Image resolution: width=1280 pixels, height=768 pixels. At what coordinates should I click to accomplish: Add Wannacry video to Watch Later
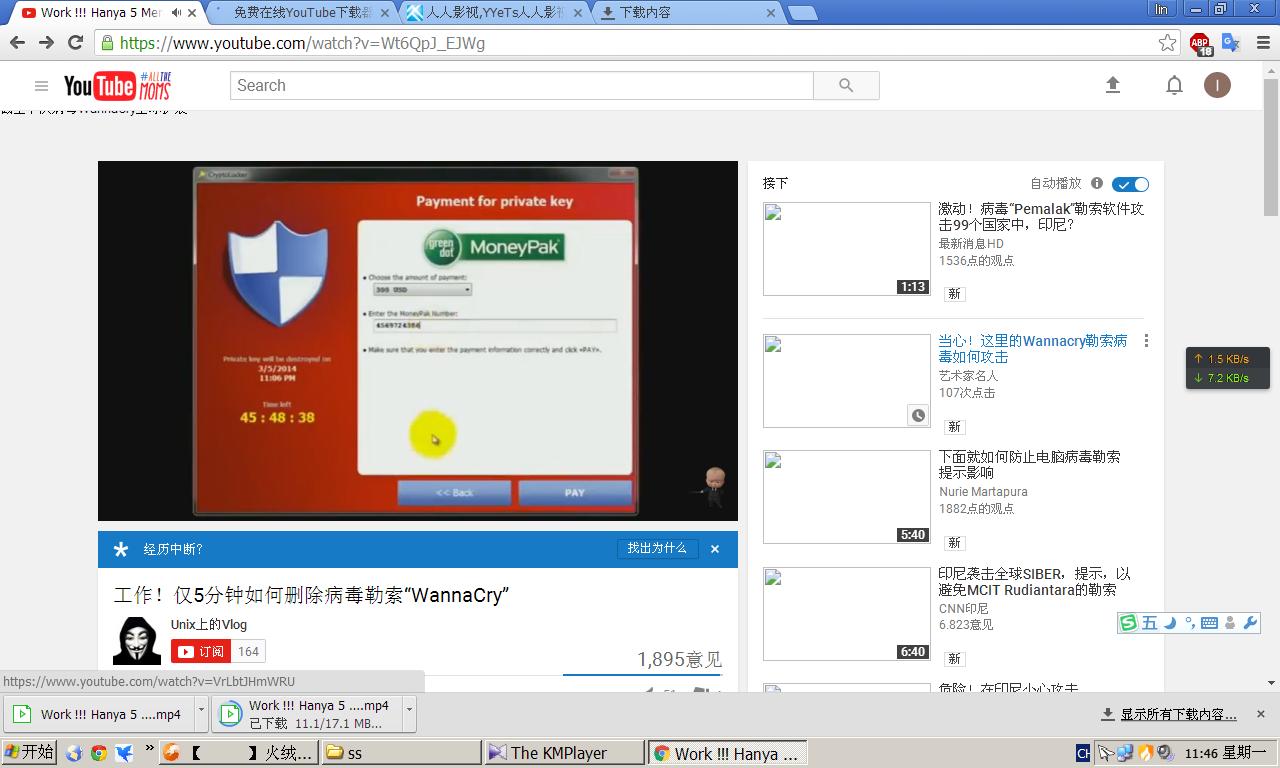tap(917, 415)
